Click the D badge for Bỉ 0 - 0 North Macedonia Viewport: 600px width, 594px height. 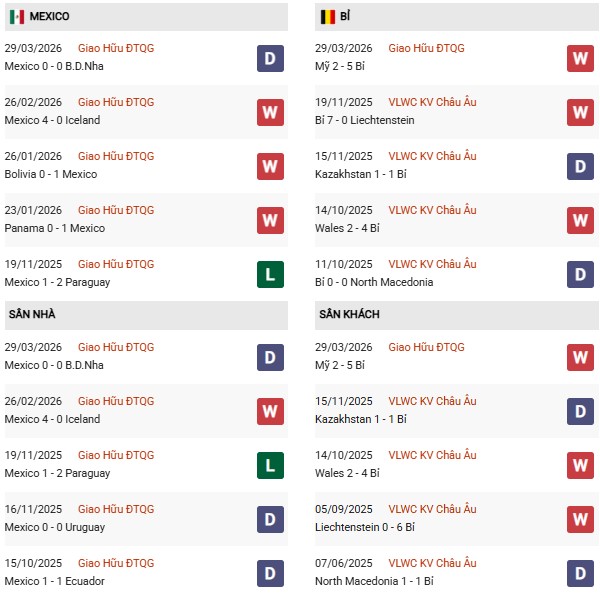[x=581, y=274]
